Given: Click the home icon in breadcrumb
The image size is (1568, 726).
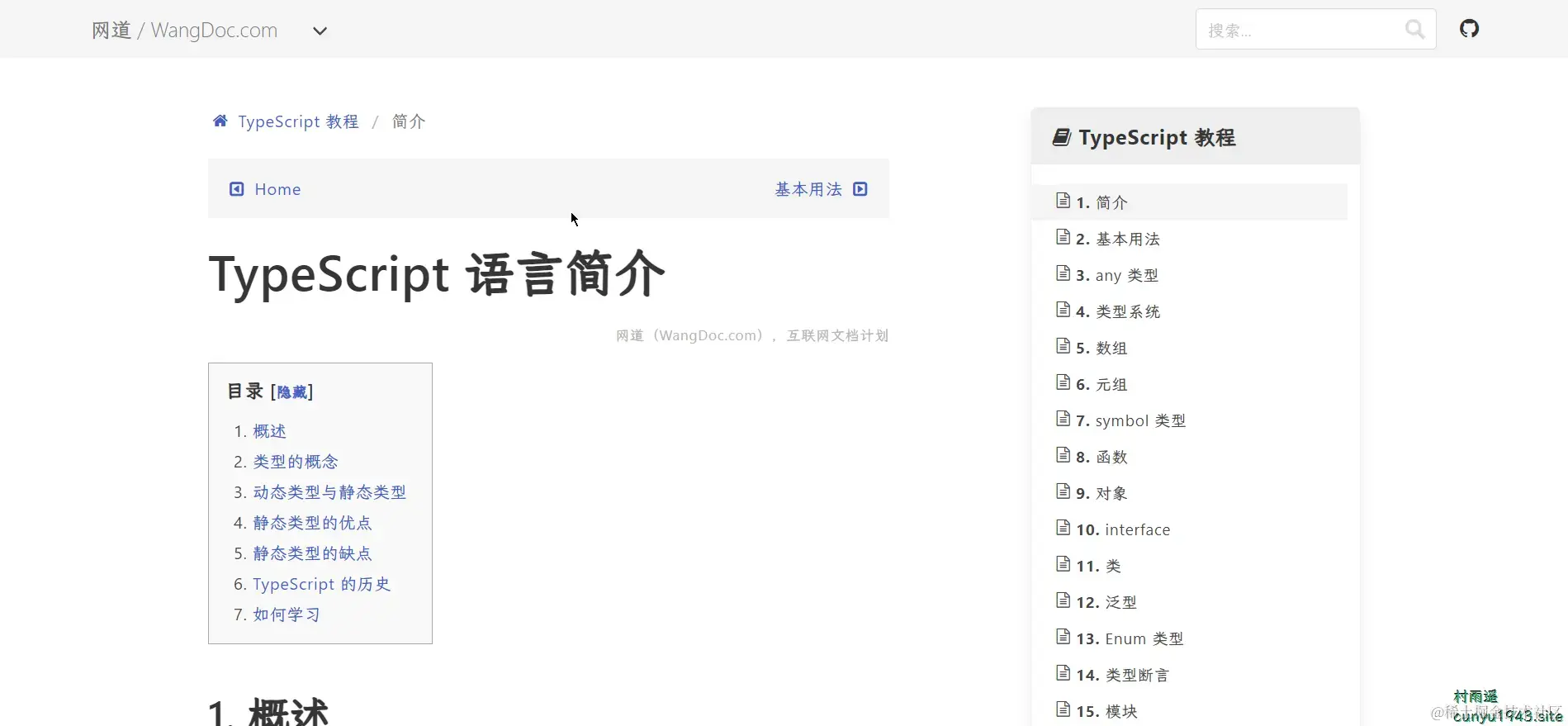Looking at the screenshot, I should pyautogui.click(x=220, y=121).
